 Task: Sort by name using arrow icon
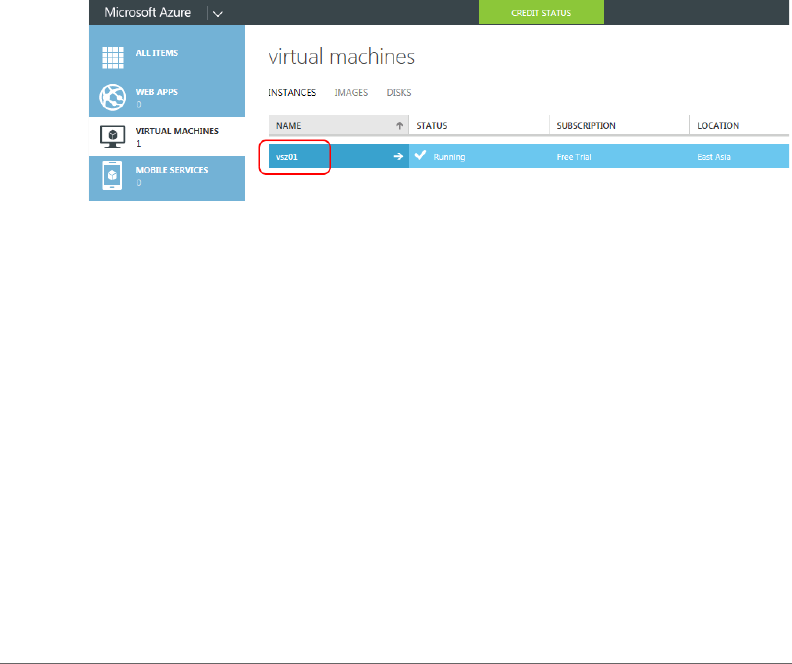pyautogui.click(x=400, y=126)
